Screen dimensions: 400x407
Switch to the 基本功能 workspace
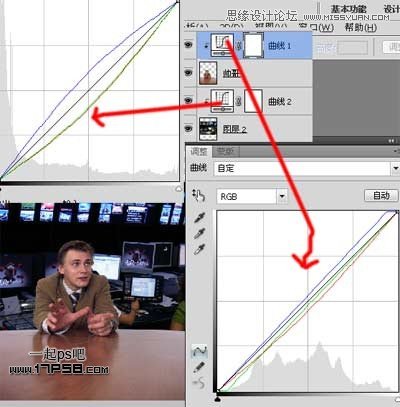click(x=349, y=9)
